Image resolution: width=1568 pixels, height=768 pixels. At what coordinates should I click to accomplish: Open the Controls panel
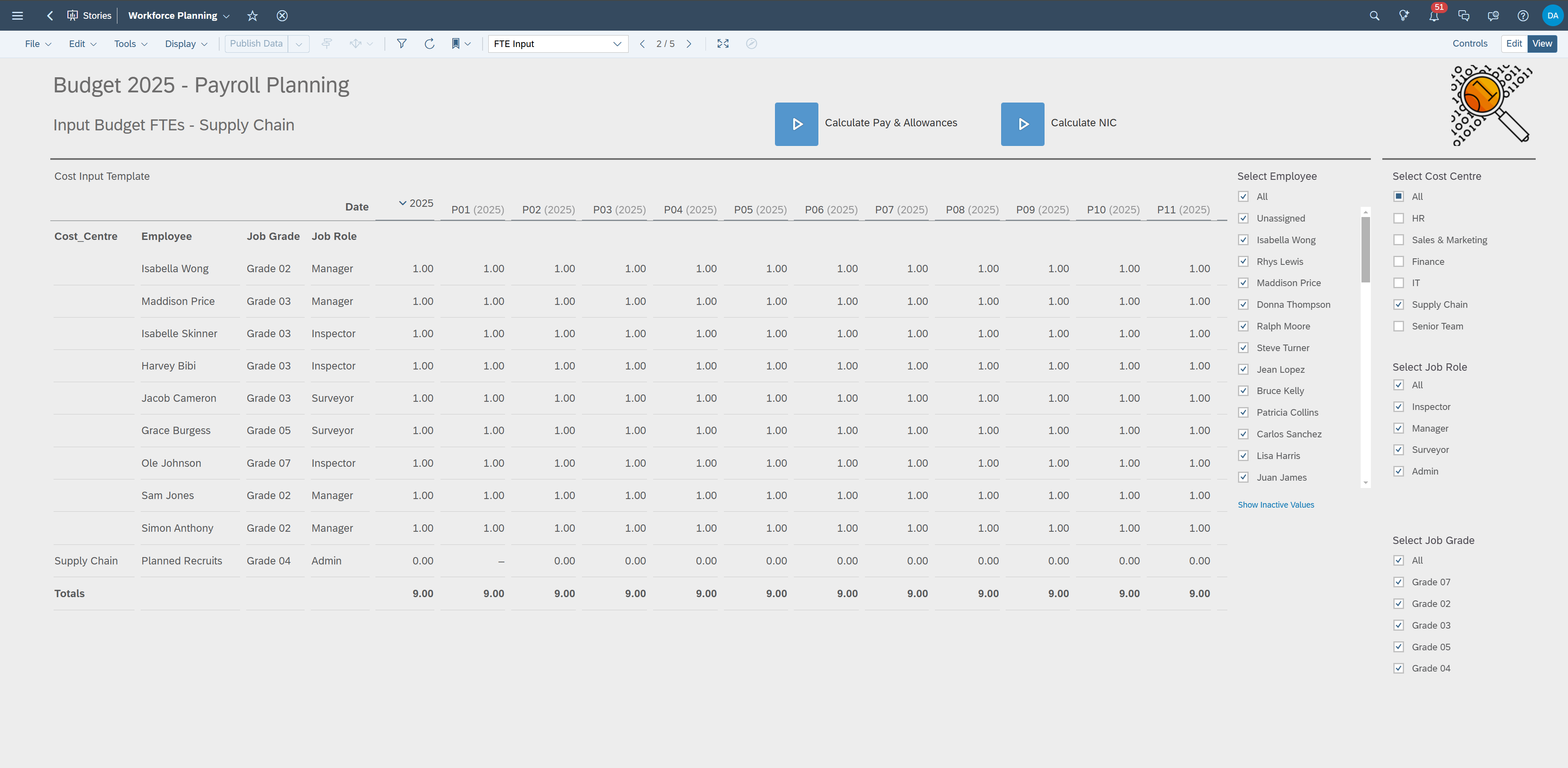[1469, 44]
